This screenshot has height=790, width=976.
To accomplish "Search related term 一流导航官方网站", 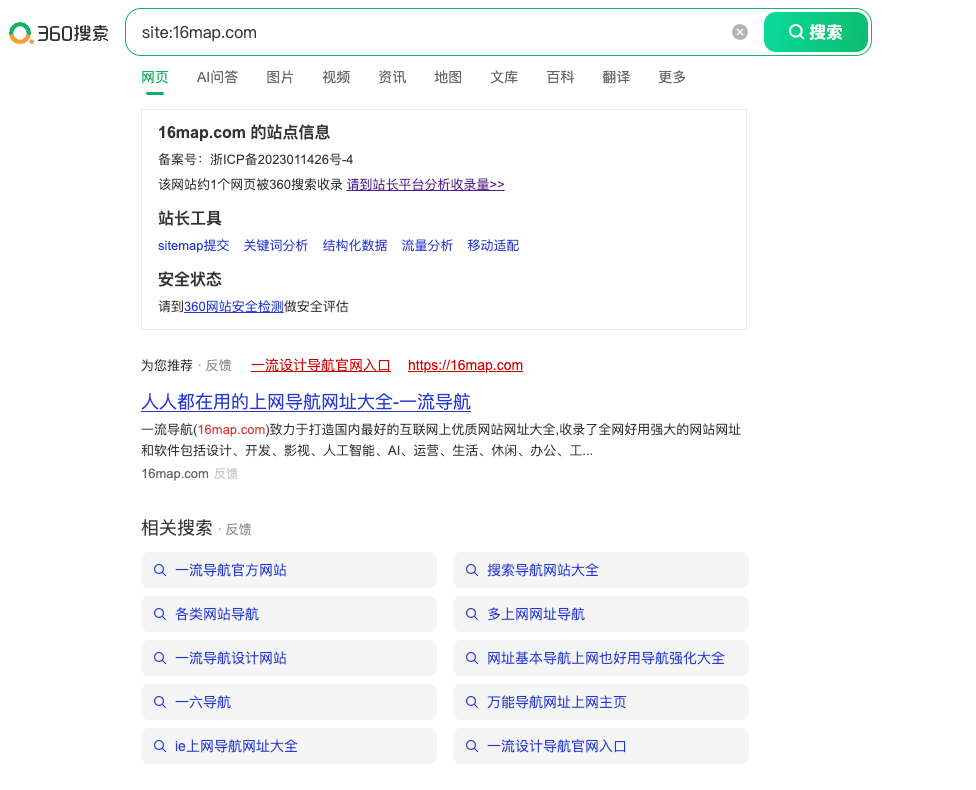I will point(289,570).
